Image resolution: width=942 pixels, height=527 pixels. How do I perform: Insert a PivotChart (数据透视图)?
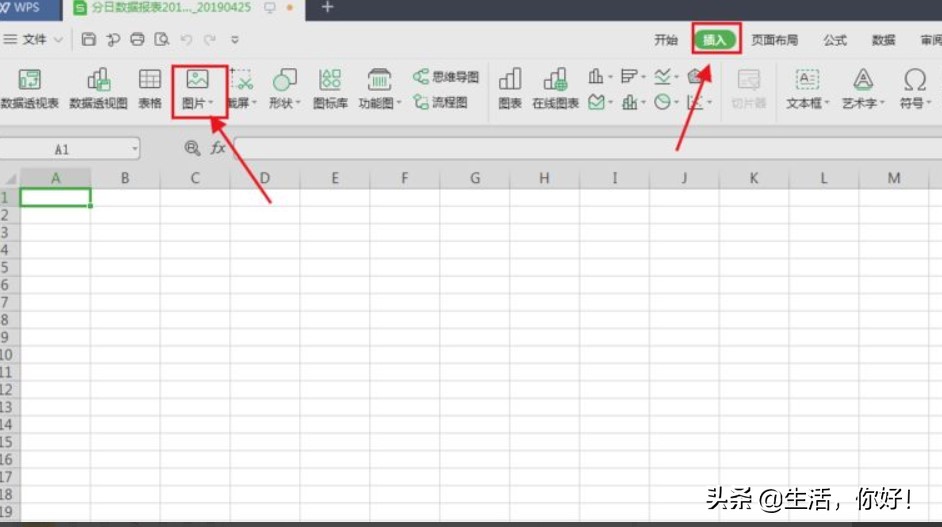(99, 89)
